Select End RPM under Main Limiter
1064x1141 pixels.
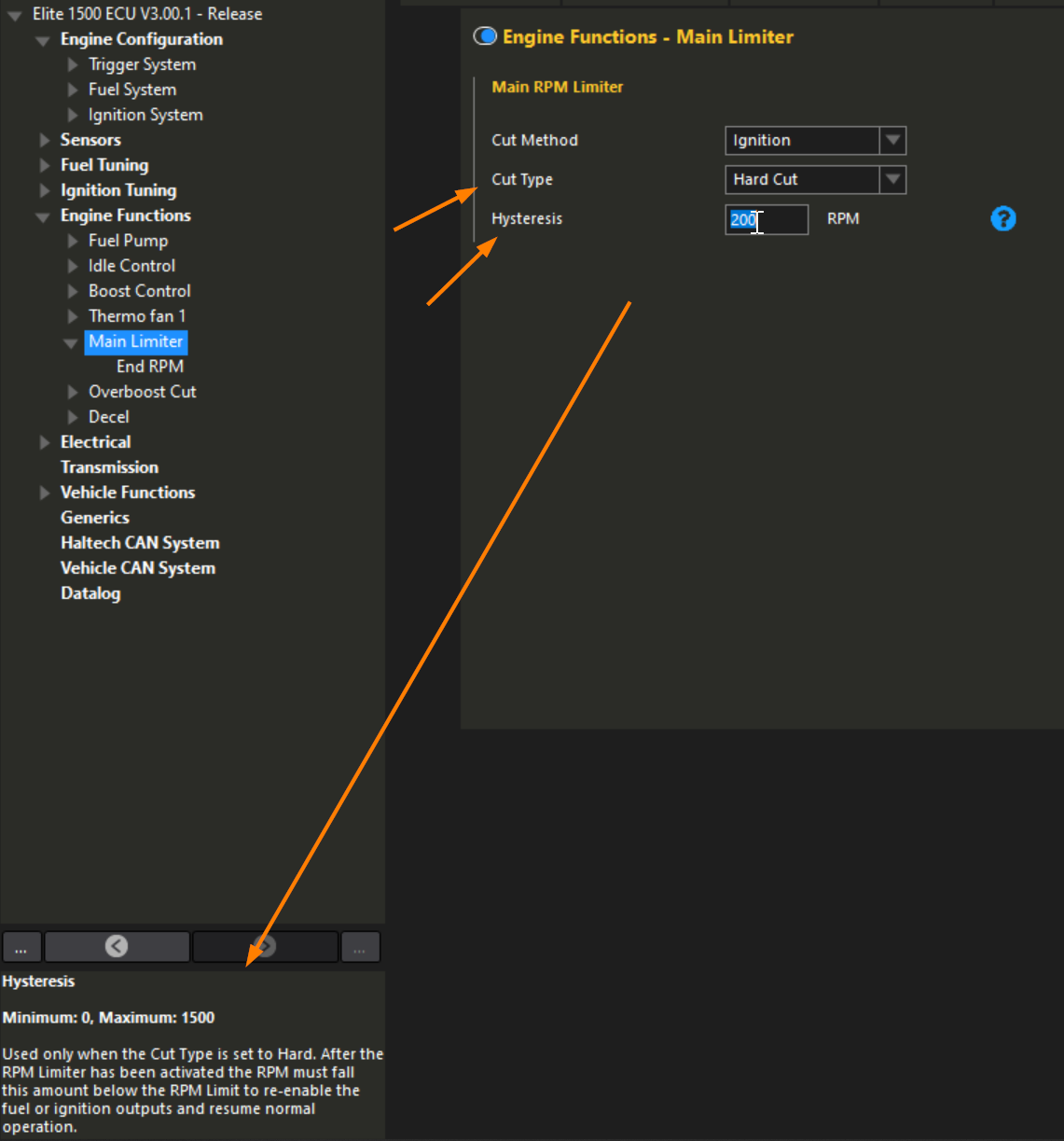150,366
